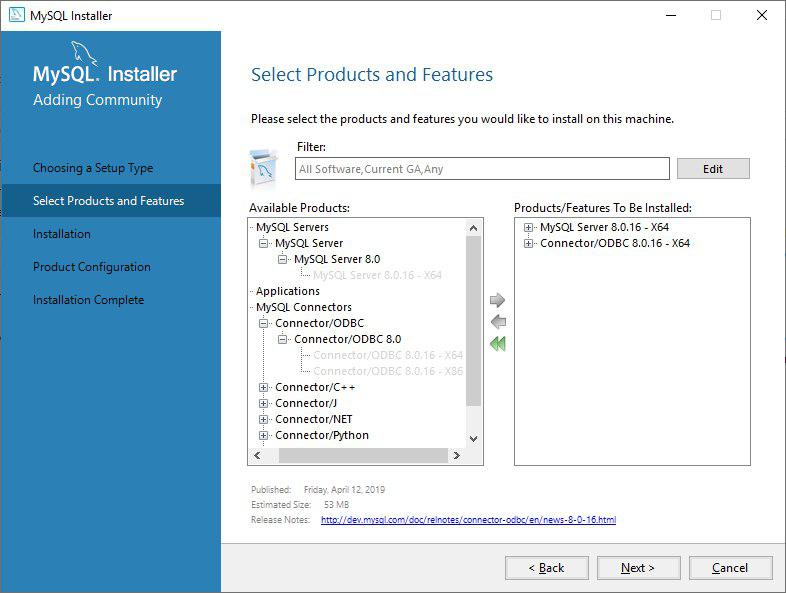786x593 pixels.
Task: Open the connector-odbc release notes link
Action: click(x=468, y=520)
